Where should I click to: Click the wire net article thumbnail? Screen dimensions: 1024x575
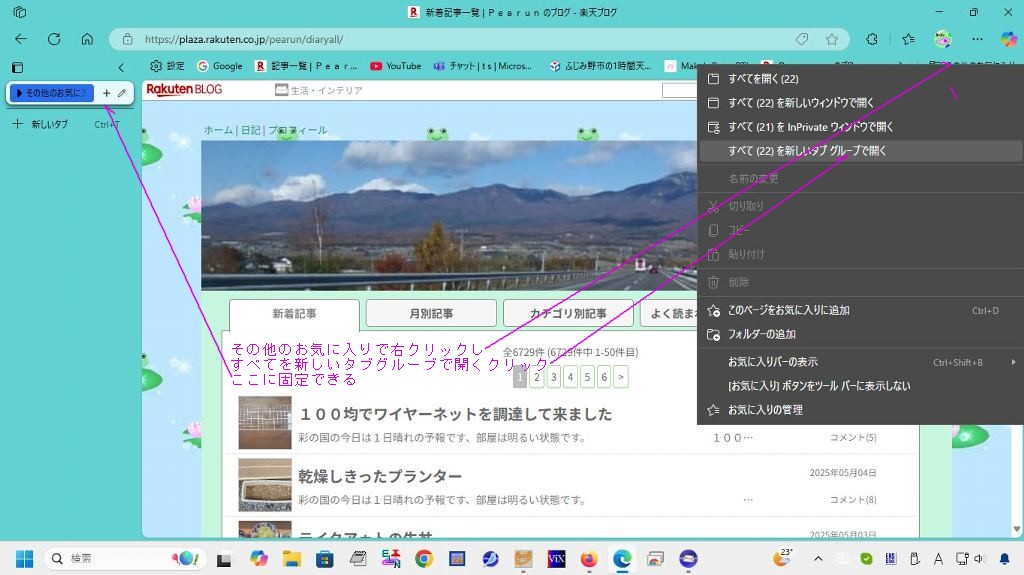tap(265, 422)
